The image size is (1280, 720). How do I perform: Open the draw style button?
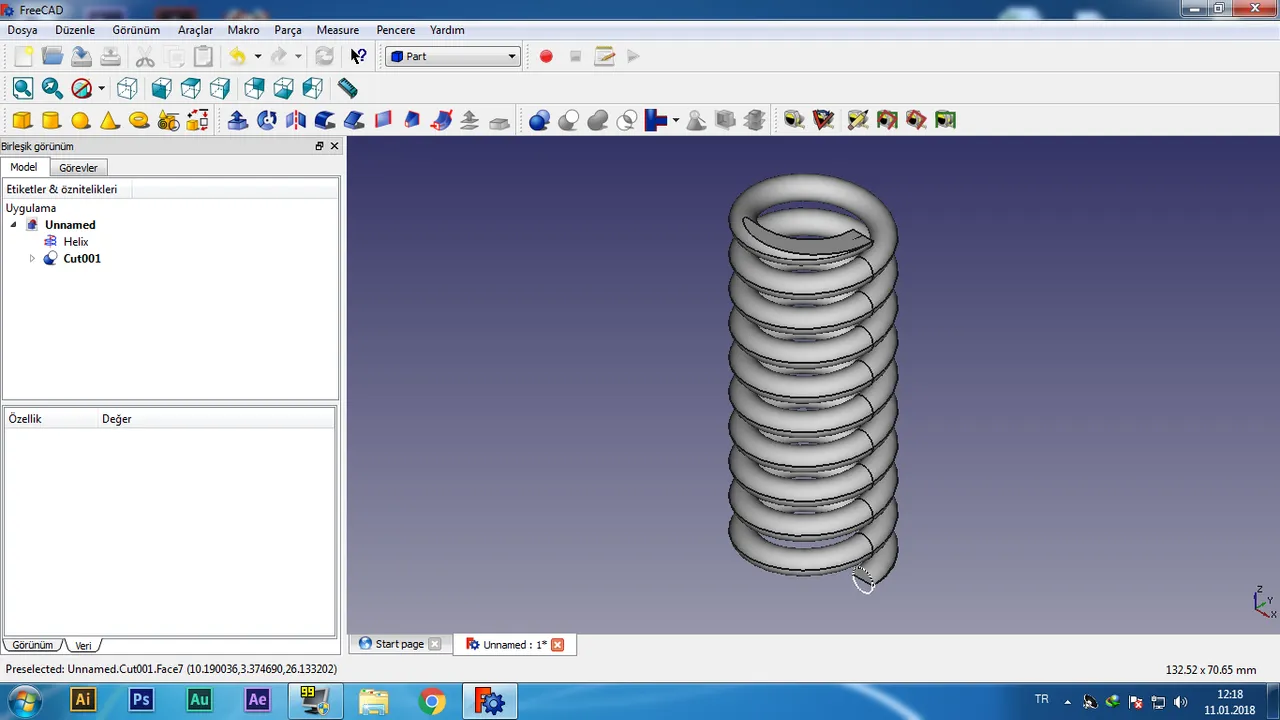[x=82, y=89]
